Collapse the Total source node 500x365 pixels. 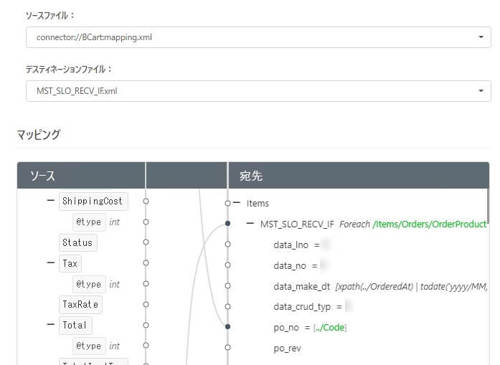coord(51,324)
